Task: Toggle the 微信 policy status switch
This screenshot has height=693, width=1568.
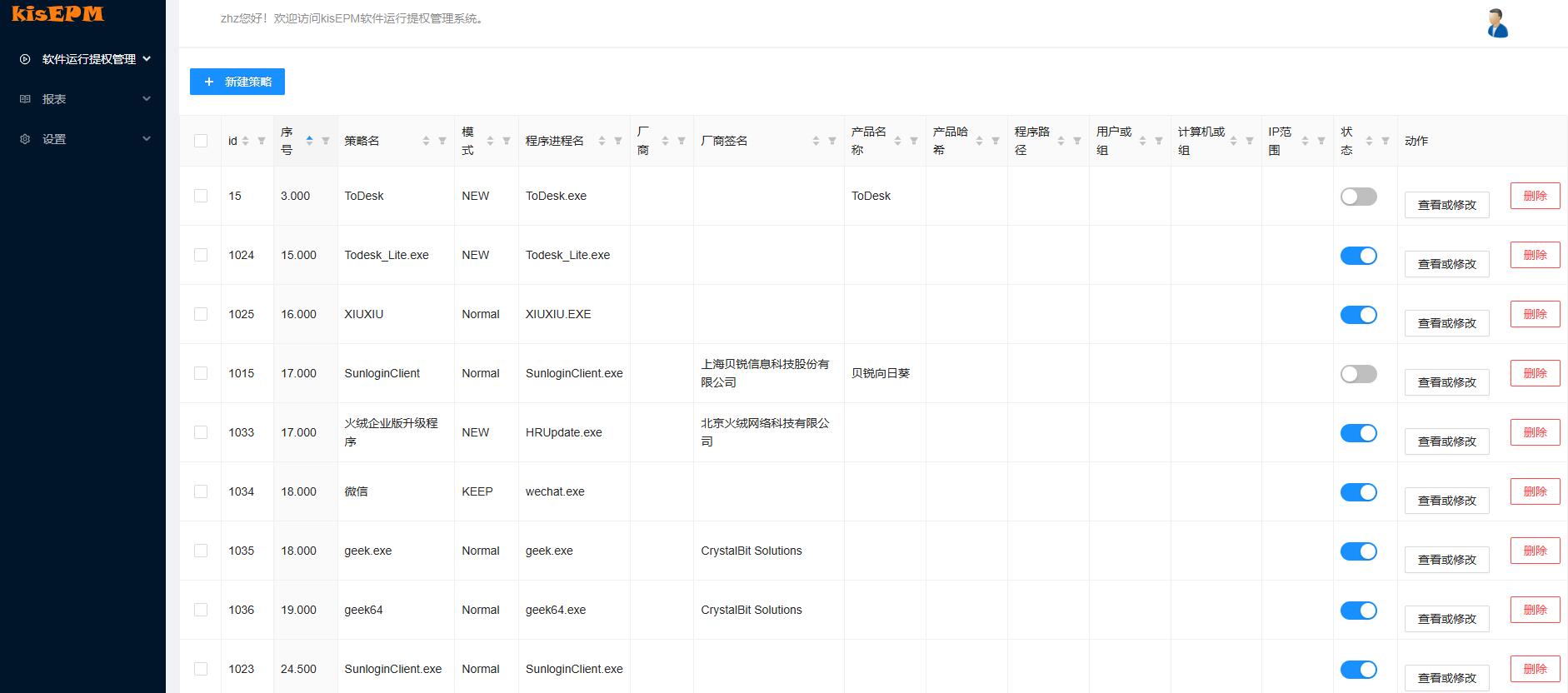Action: point(1359,492)
